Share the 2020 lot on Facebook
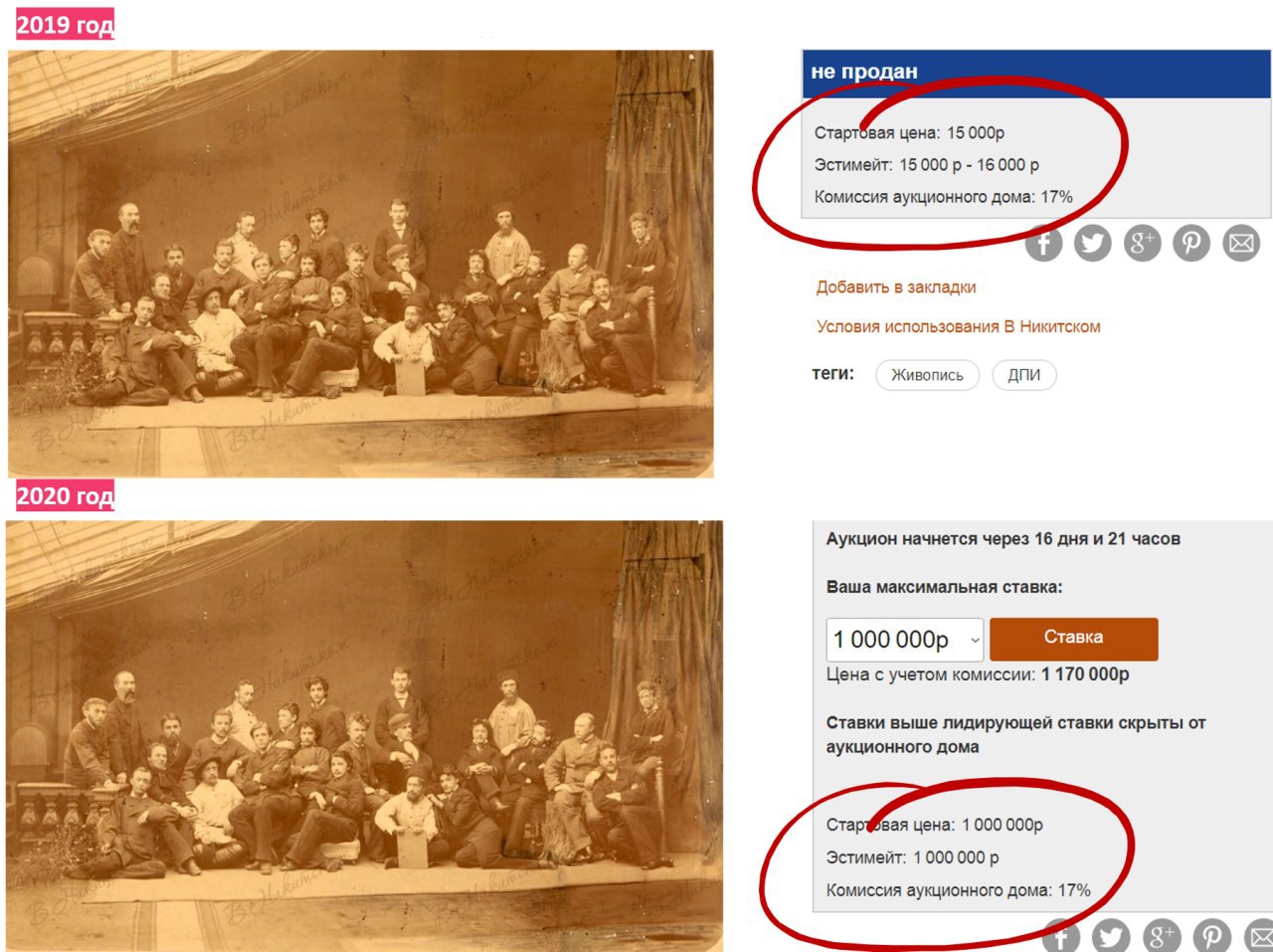 1061,936
